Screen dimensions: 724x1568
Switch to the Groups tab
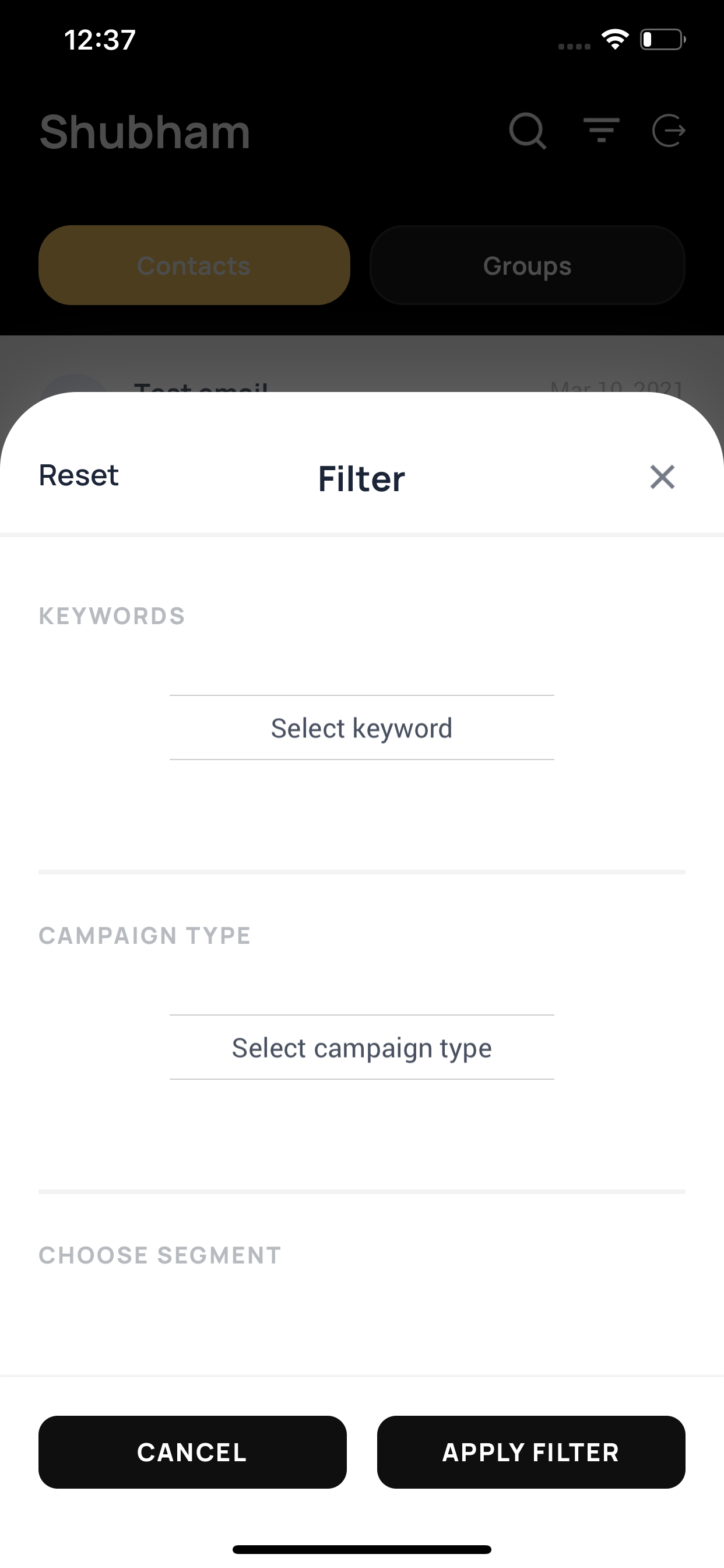pos(528,265)
